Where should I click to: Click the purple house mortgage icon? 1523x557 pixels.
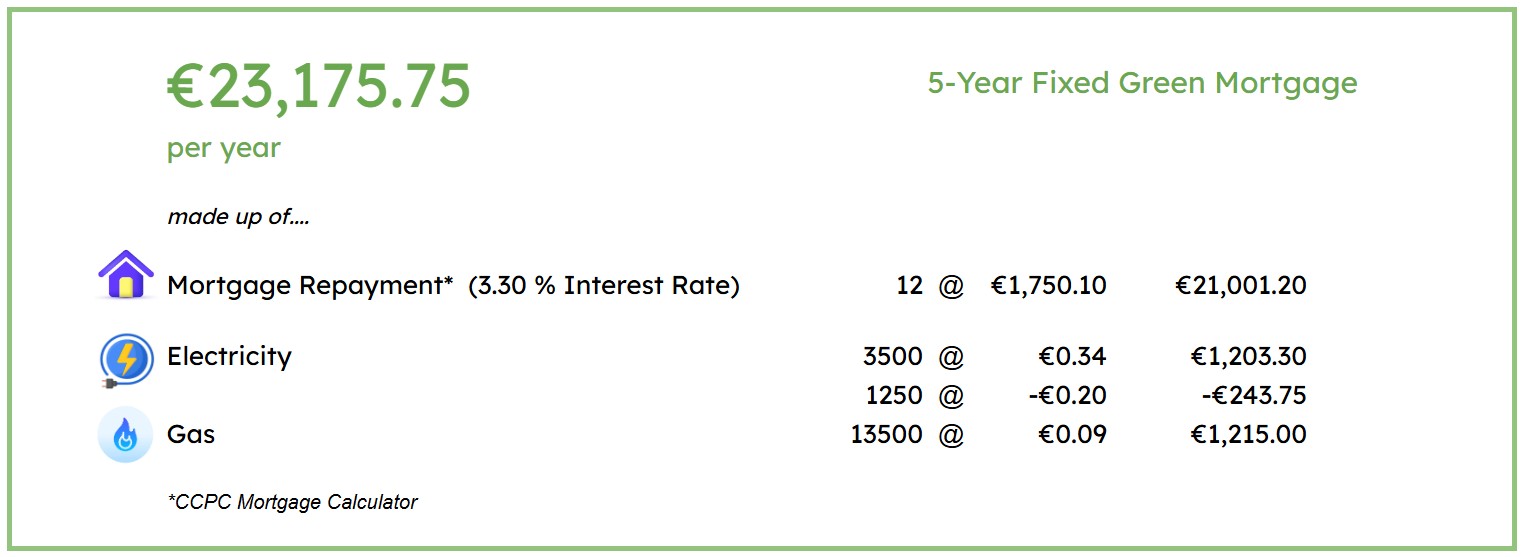pyautogui.click(x=126, y=275)
